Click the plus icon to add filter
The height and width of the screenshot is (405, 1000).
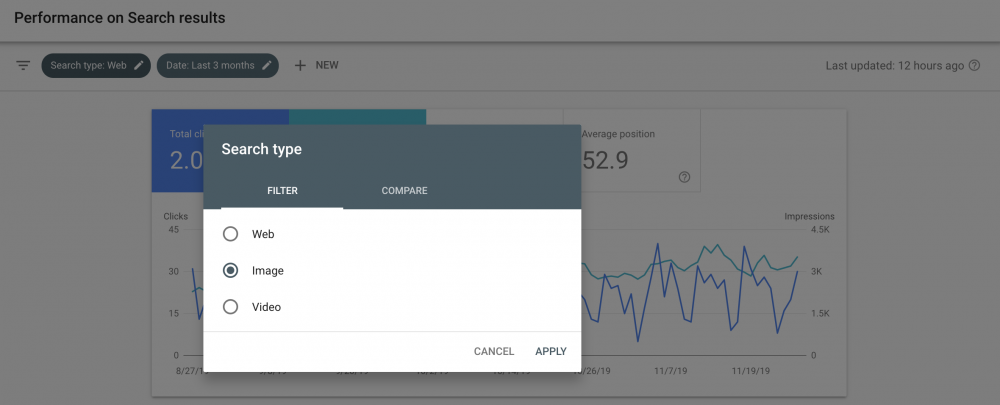(300, 66)
